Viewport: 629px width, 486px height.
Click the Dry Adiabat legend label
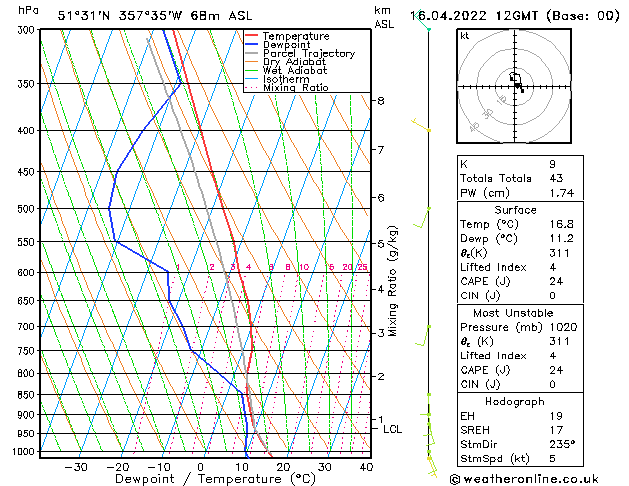[x=294, y=62]
